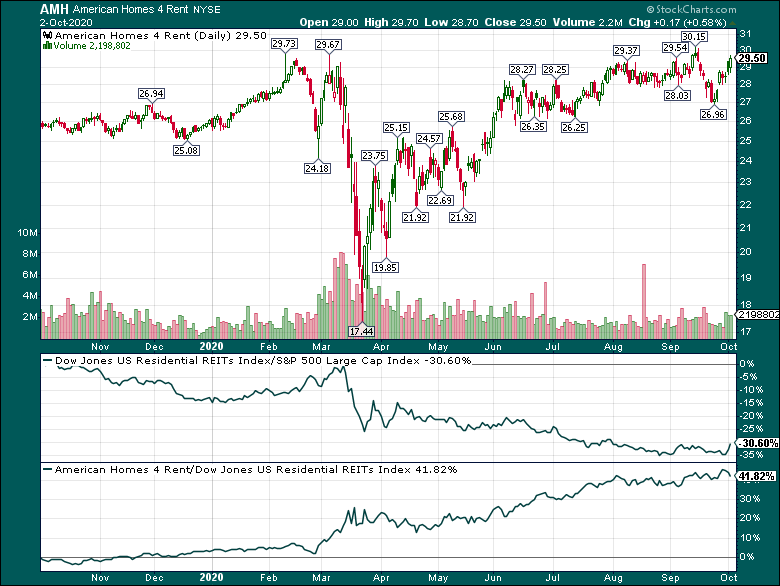
Task: Click the 24.57 price label
Action: (429, 138)
